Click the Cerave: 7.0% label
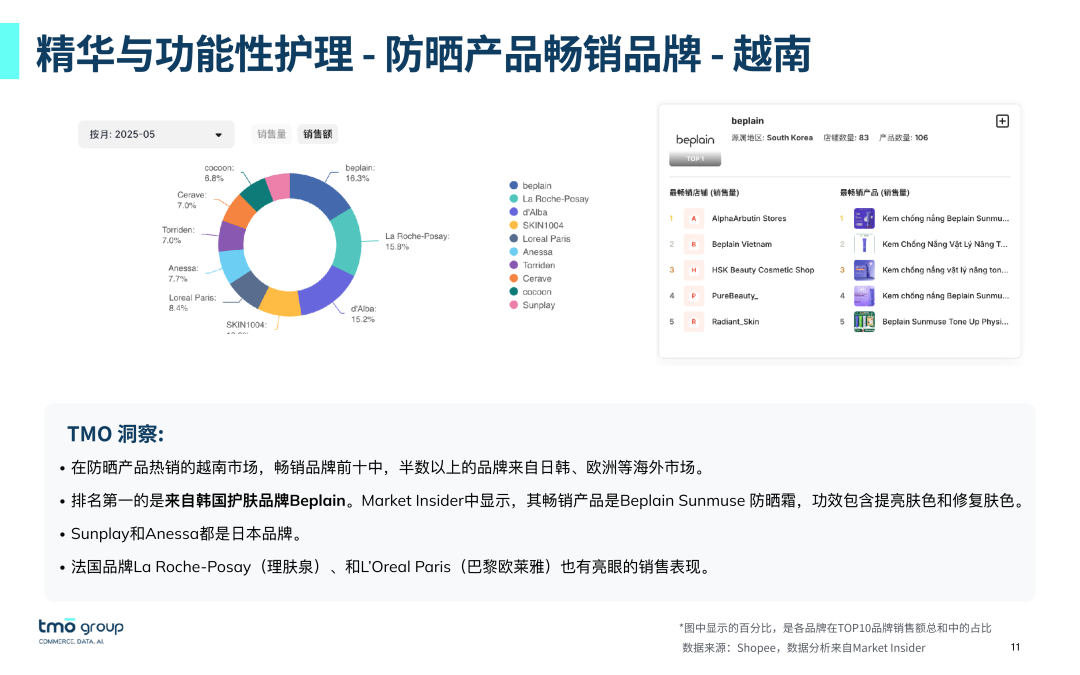 pyautogui.click(x=191, y=200)
